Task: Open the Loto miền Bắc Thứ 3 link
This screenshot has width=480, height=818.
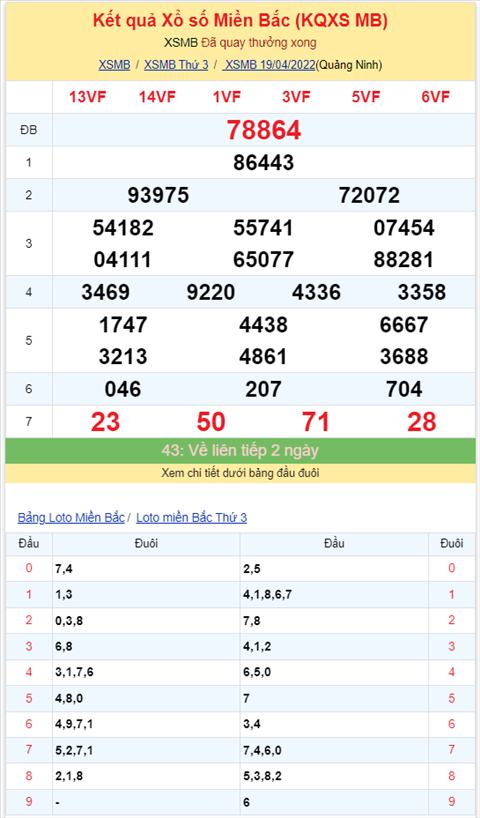Action: click(191, 518)
